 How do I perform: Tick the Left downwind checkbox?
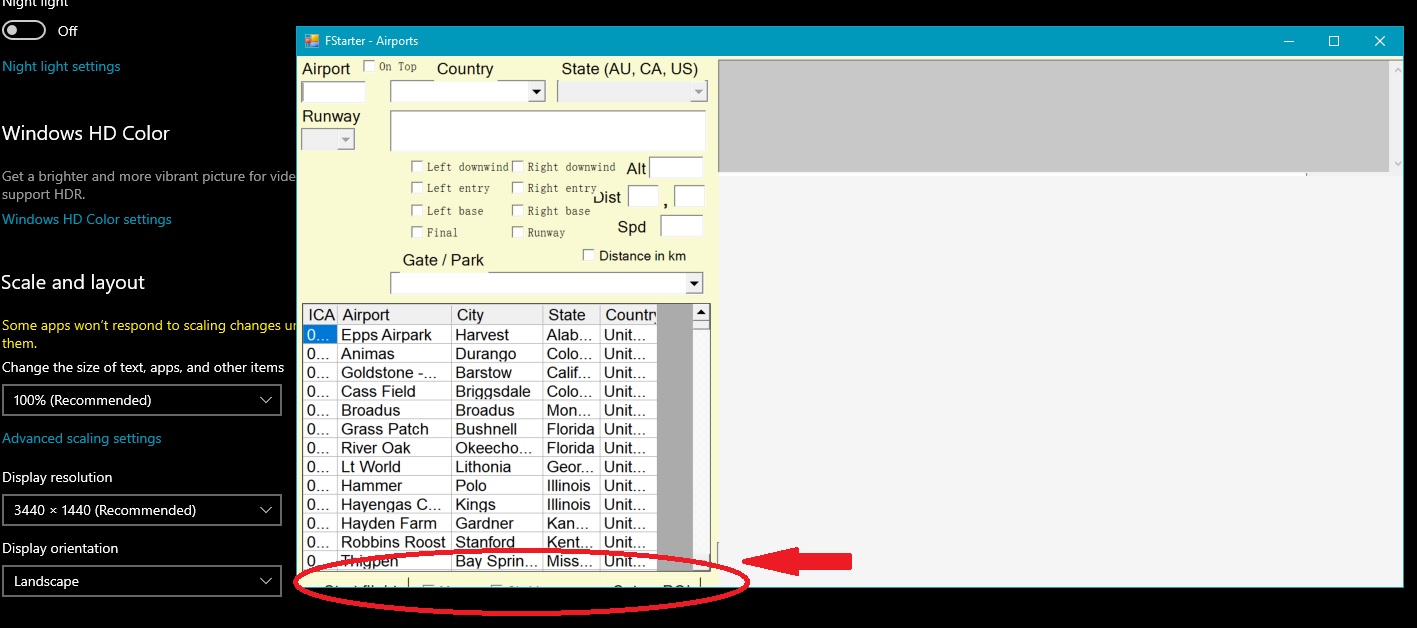point(417,167)
